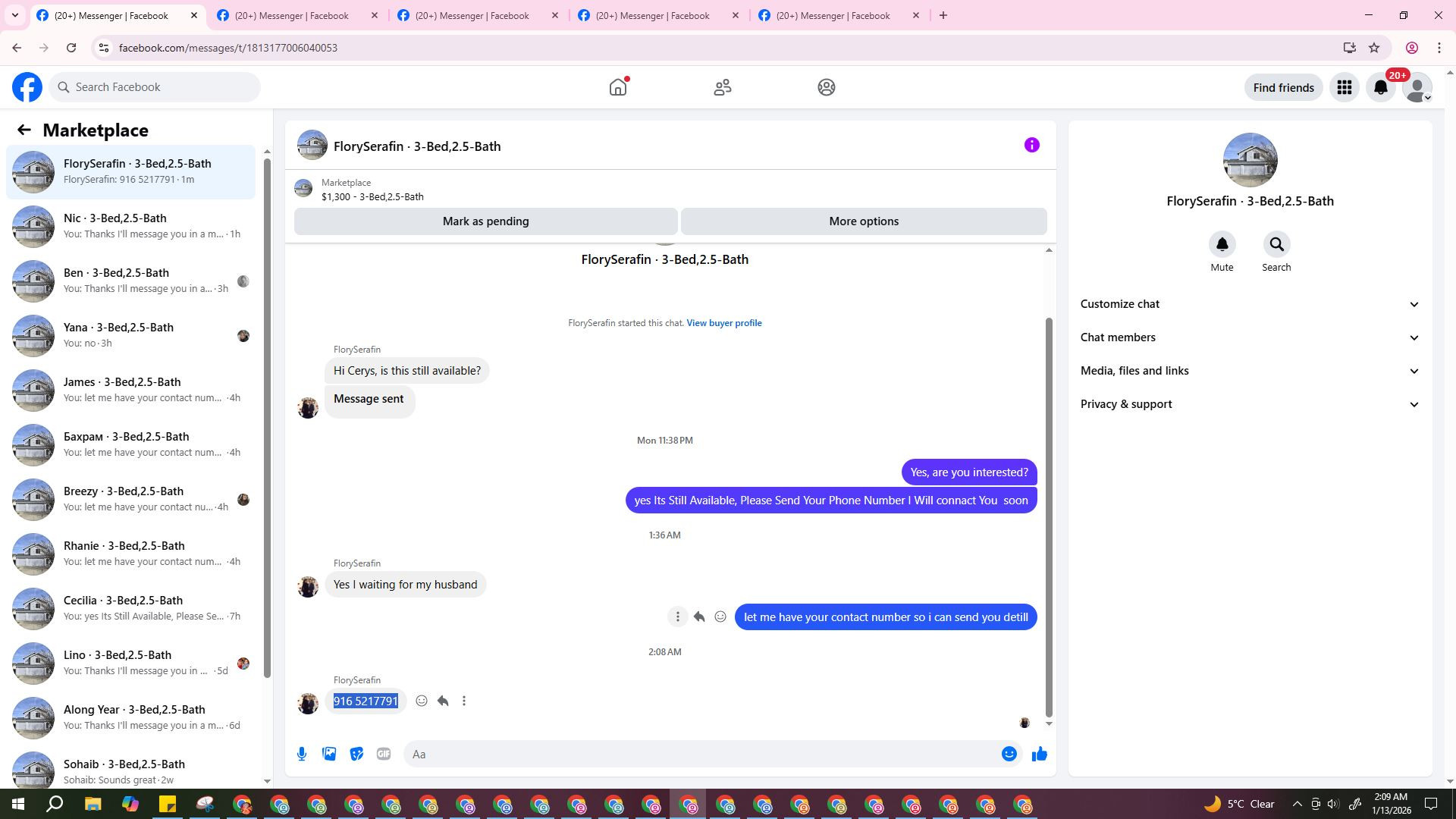Send a thumbs-up like
Viewport: 1456px width, 819px height.
tap(1039, 754)
